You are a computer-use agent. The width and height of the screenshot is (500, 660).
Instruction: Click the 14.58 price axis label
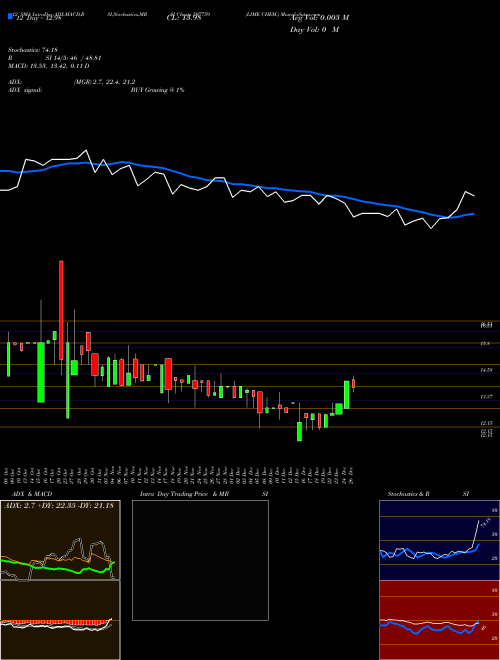487,370
